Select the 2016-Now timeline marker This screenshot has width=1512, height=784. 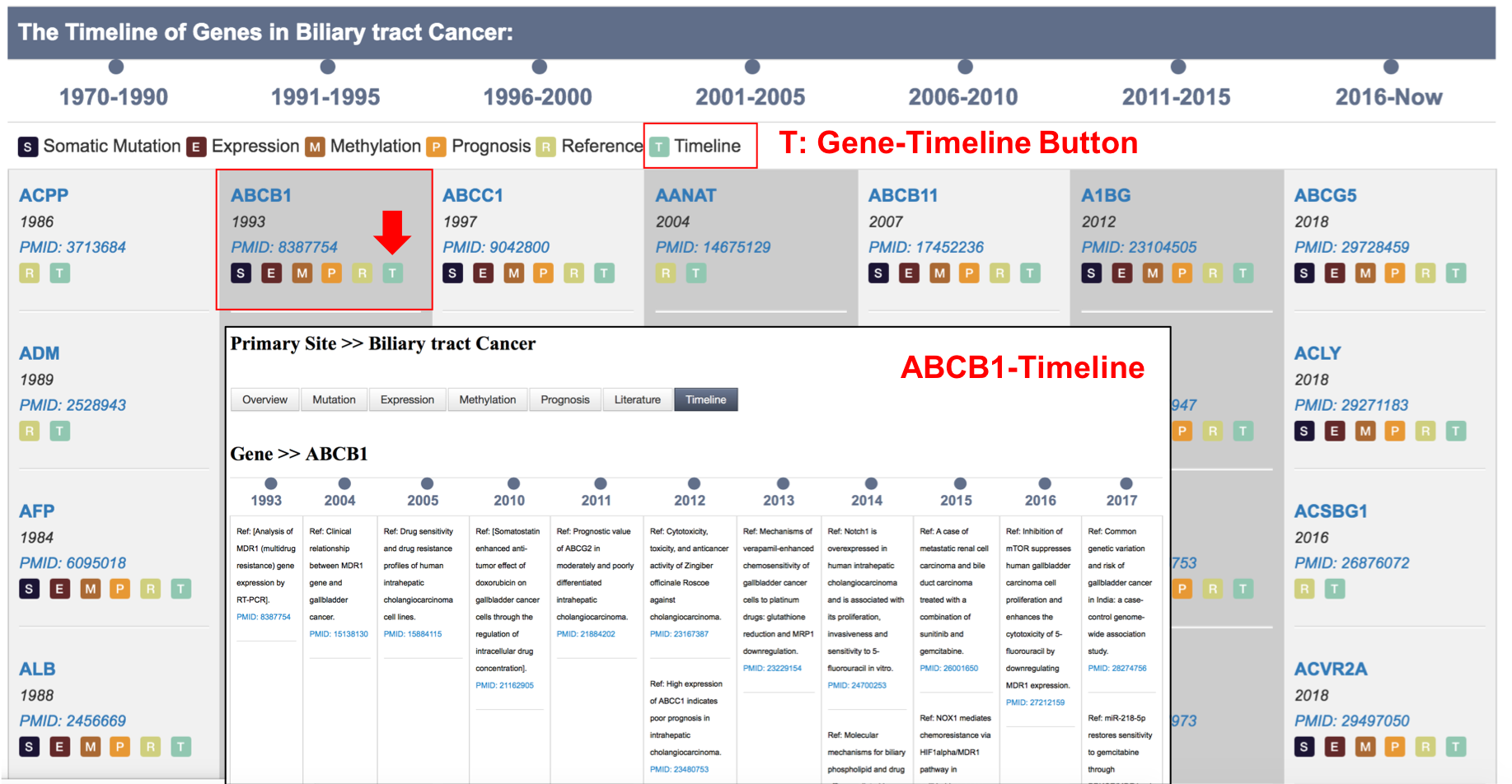point(1391,68)
